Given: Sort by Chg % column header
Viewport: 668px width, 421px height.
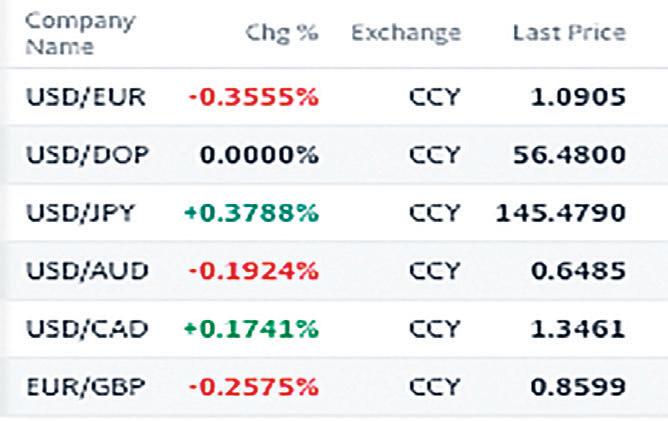Looking at the screenshot, I should 282,33.
